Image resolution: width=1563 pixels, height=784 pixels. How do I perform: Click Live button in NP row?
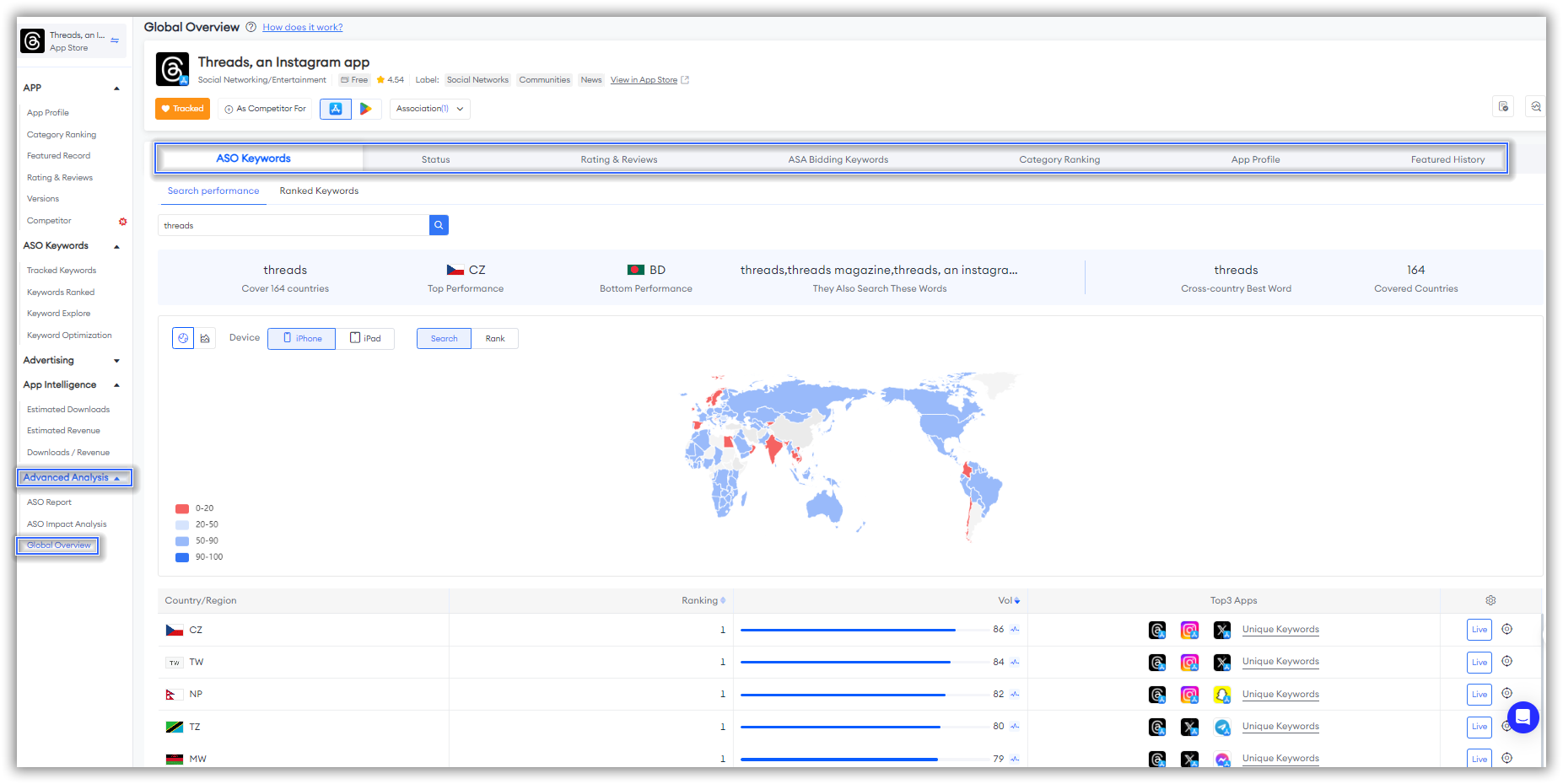click(x=1479, y=695)
